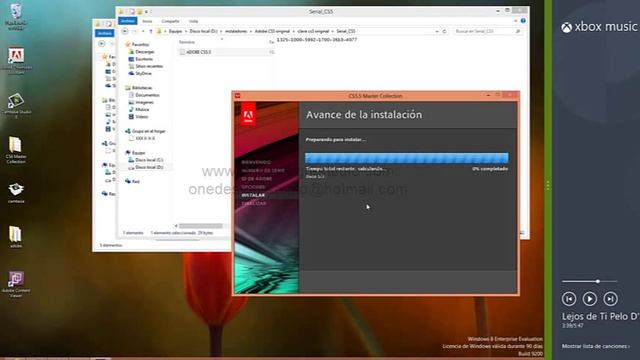Click the INSTALAR step in installer sidebar
Viewport: 640px width, 360px height.
pyautogui.click(x=253, y=195)
